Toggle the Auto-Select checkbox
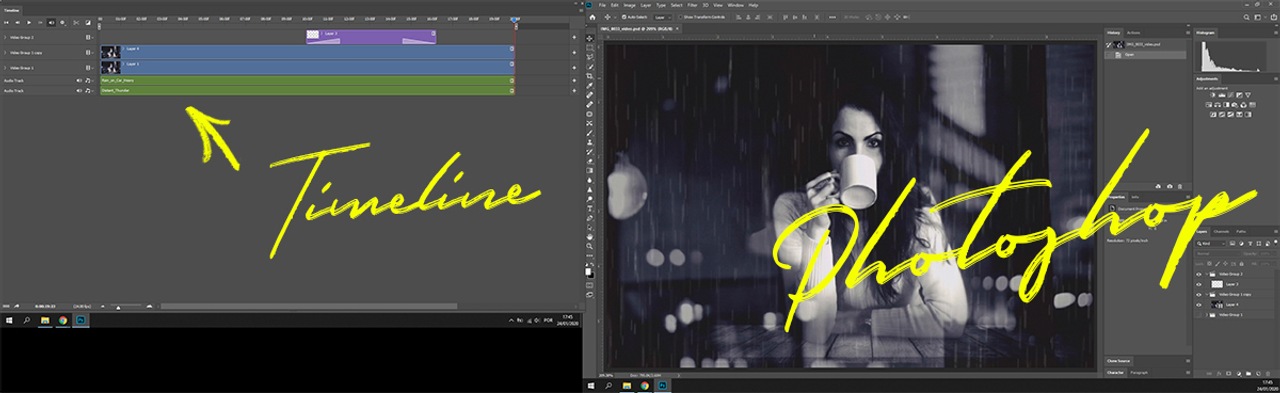This screenshot has width=1280, height=393. (x=624, y=17)
